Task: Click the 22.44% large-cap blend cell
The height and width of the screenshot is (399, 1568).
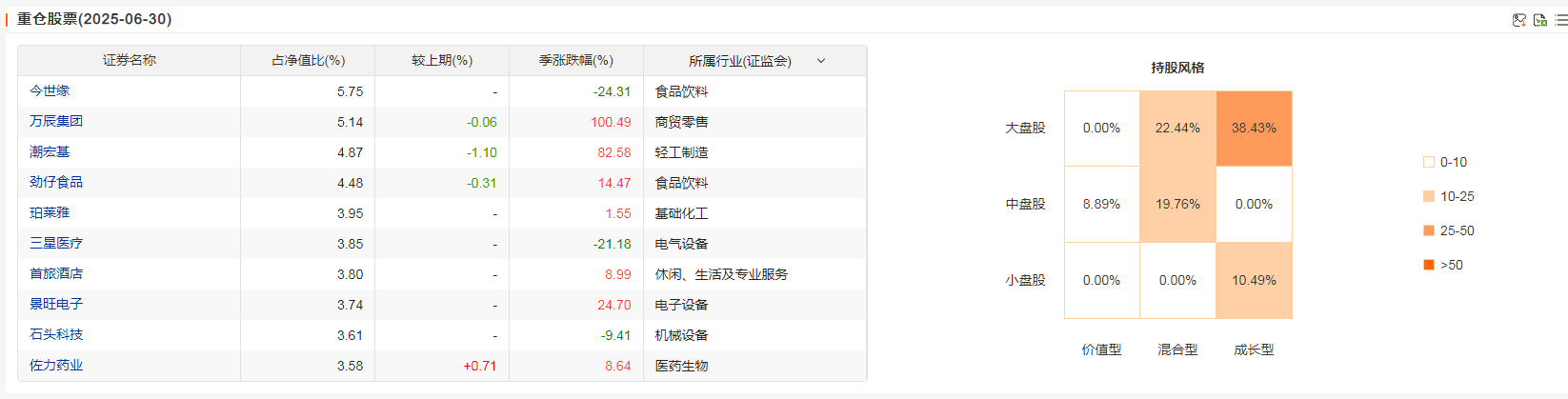Action: pyautogui.click(x=1177, y=129)
